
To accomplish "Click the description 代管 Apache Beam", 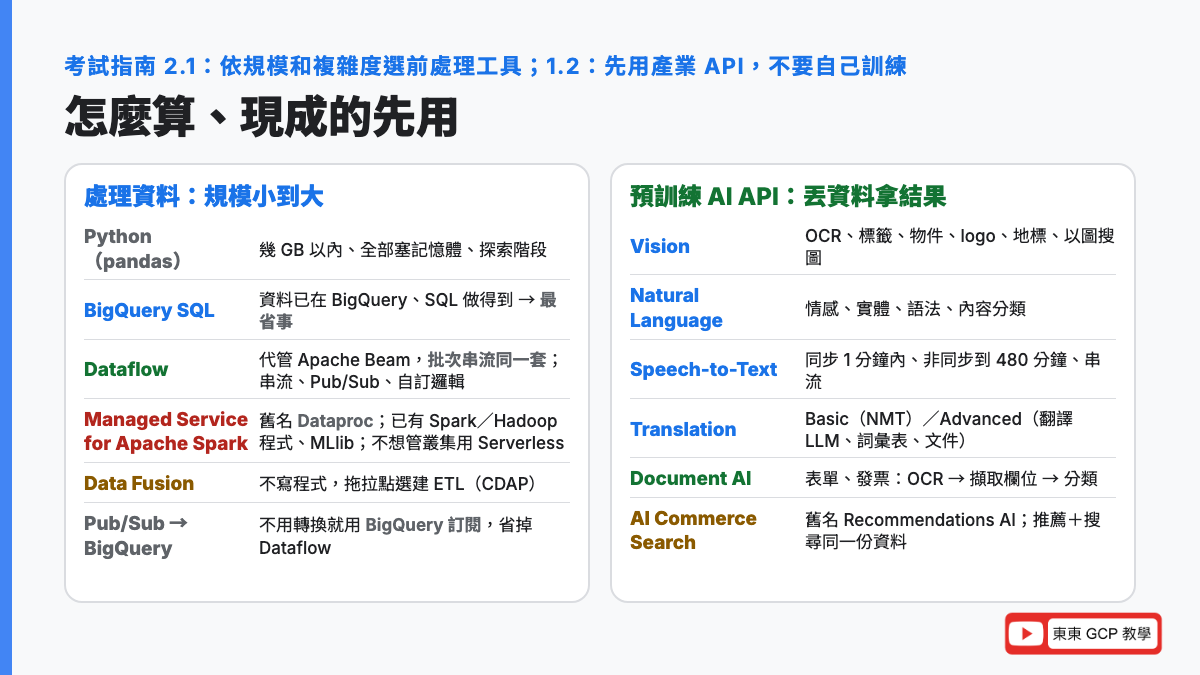I will point(410,370).
